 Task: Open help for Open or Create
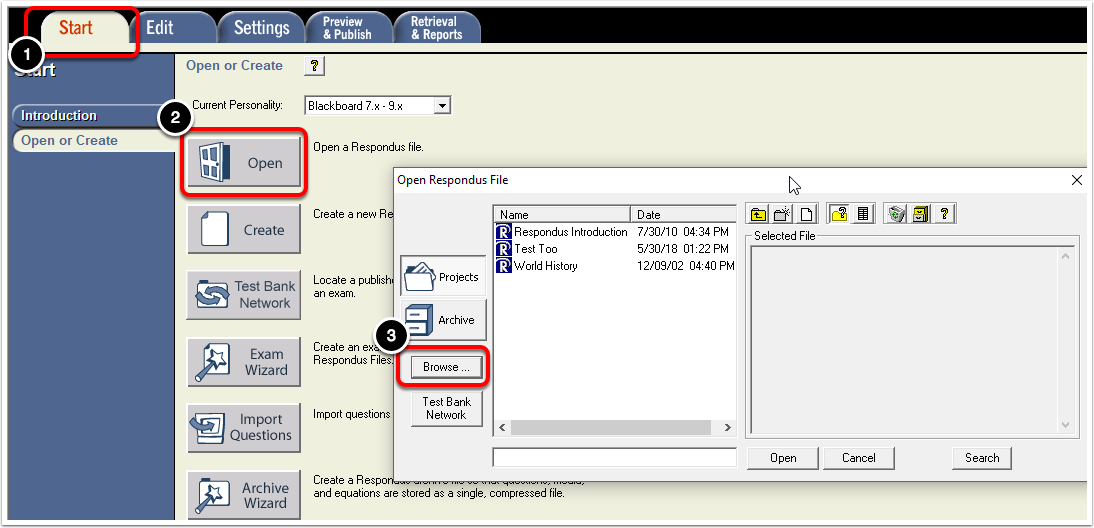315,66
